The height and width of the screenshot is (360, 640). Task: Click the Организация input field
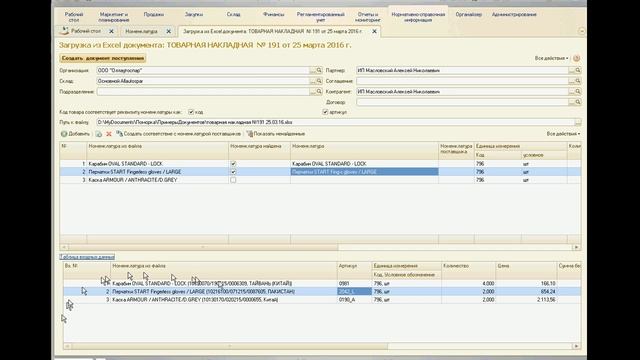point(203,70)
